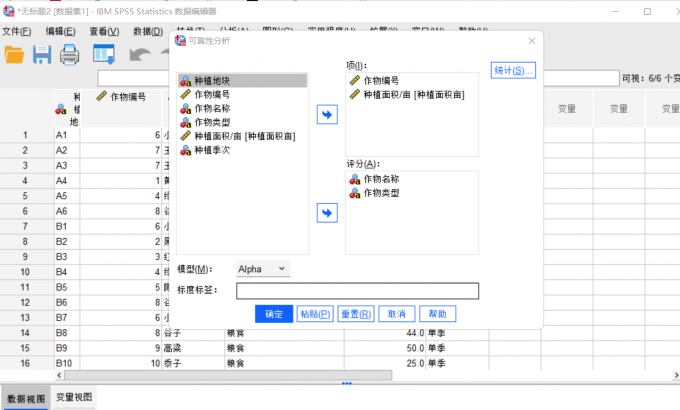Click the horizontal scrollbar of data view
The height and width of the screenshot is (410, 680).
point(228,375)
